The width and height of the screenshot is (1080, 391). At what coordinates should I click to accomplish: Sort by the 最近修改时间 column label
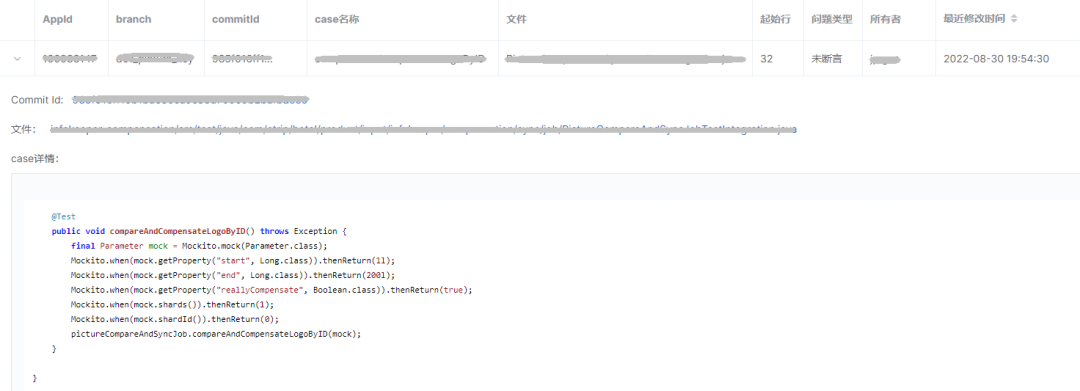(x=974, y=19)
